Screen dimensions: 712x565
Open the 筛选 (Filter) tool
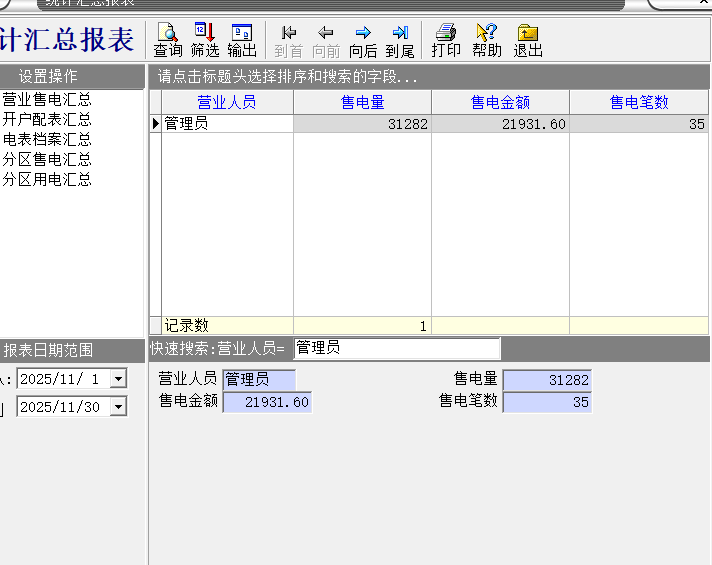point(204,40)
